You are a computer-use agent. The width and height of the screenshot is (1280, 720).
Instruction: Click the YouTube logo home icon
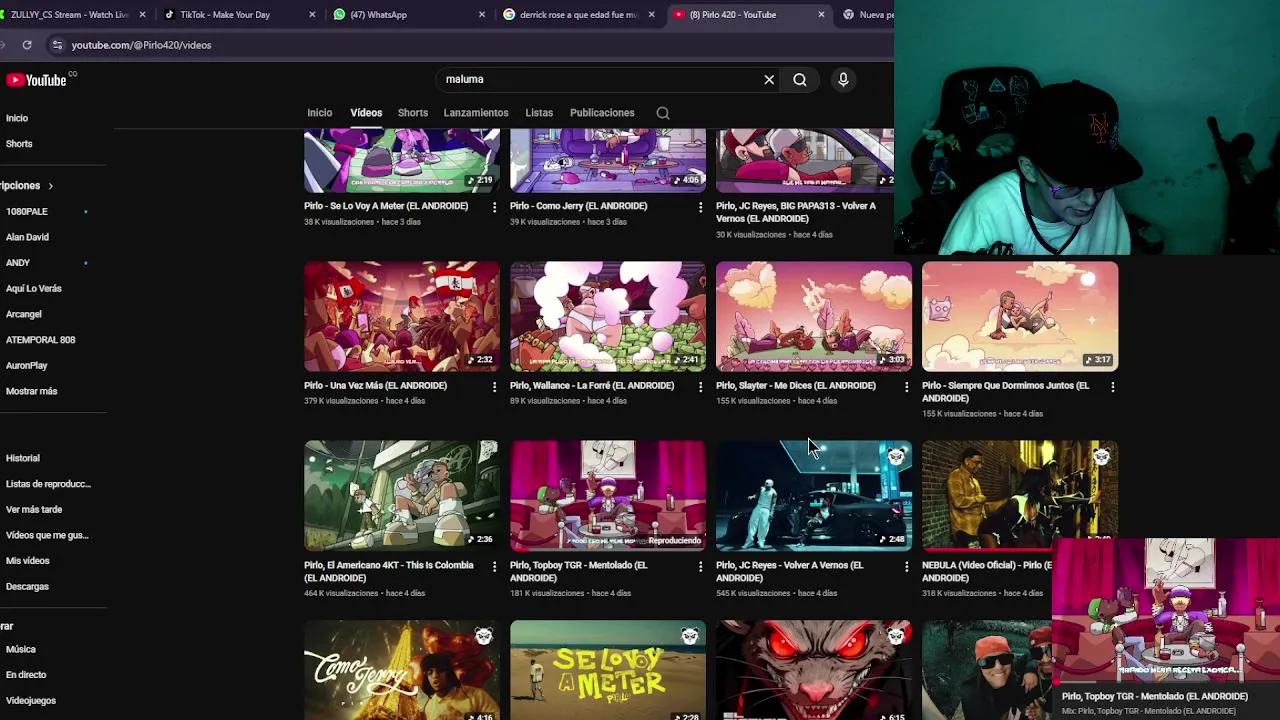pos(36,80)
